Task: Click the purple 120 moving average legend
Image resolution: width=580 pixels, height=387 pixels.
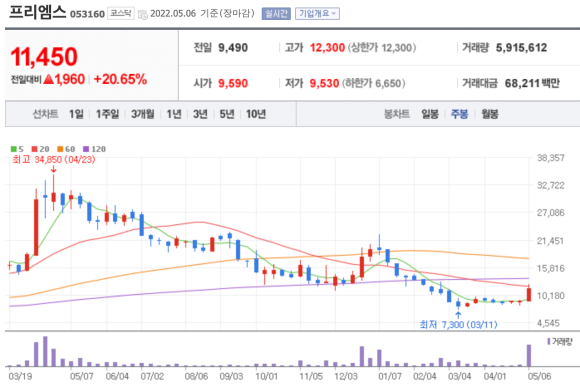Action: pyautogui.click(x=94, y=149)
